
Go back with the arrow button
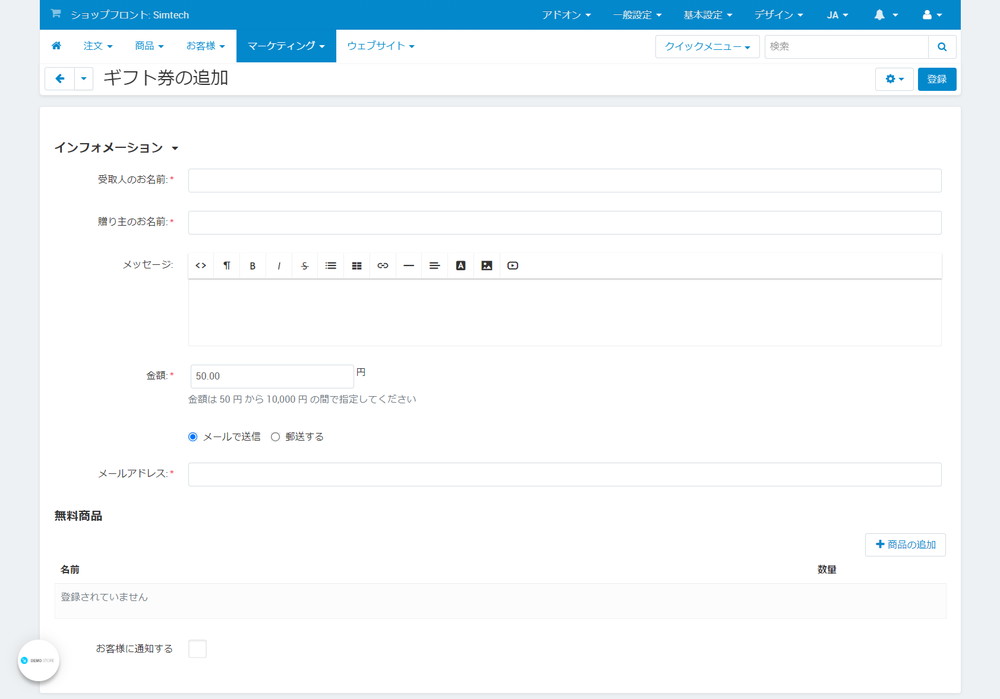[x=60, y=78]
